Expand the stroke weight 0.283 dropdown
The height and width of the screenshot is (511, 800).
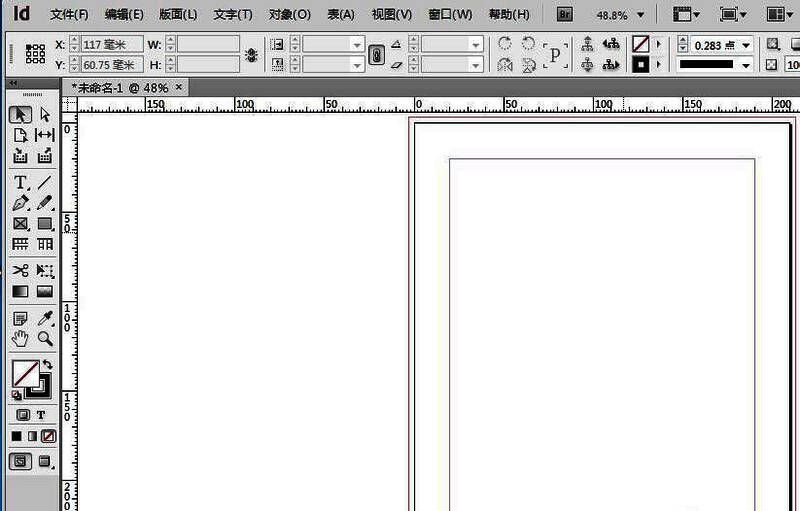[747, 46]
